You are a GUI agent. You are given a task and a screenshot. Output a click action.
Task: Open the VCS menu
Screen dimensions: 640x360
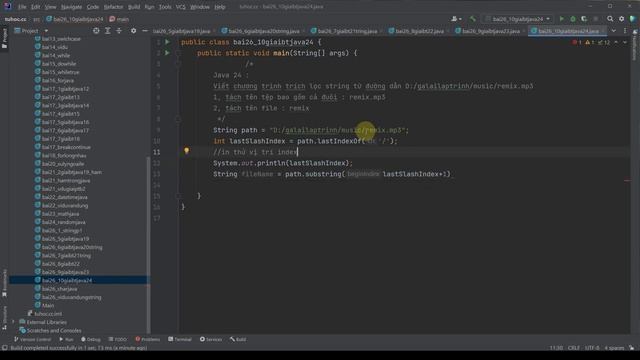coord(180,7)
